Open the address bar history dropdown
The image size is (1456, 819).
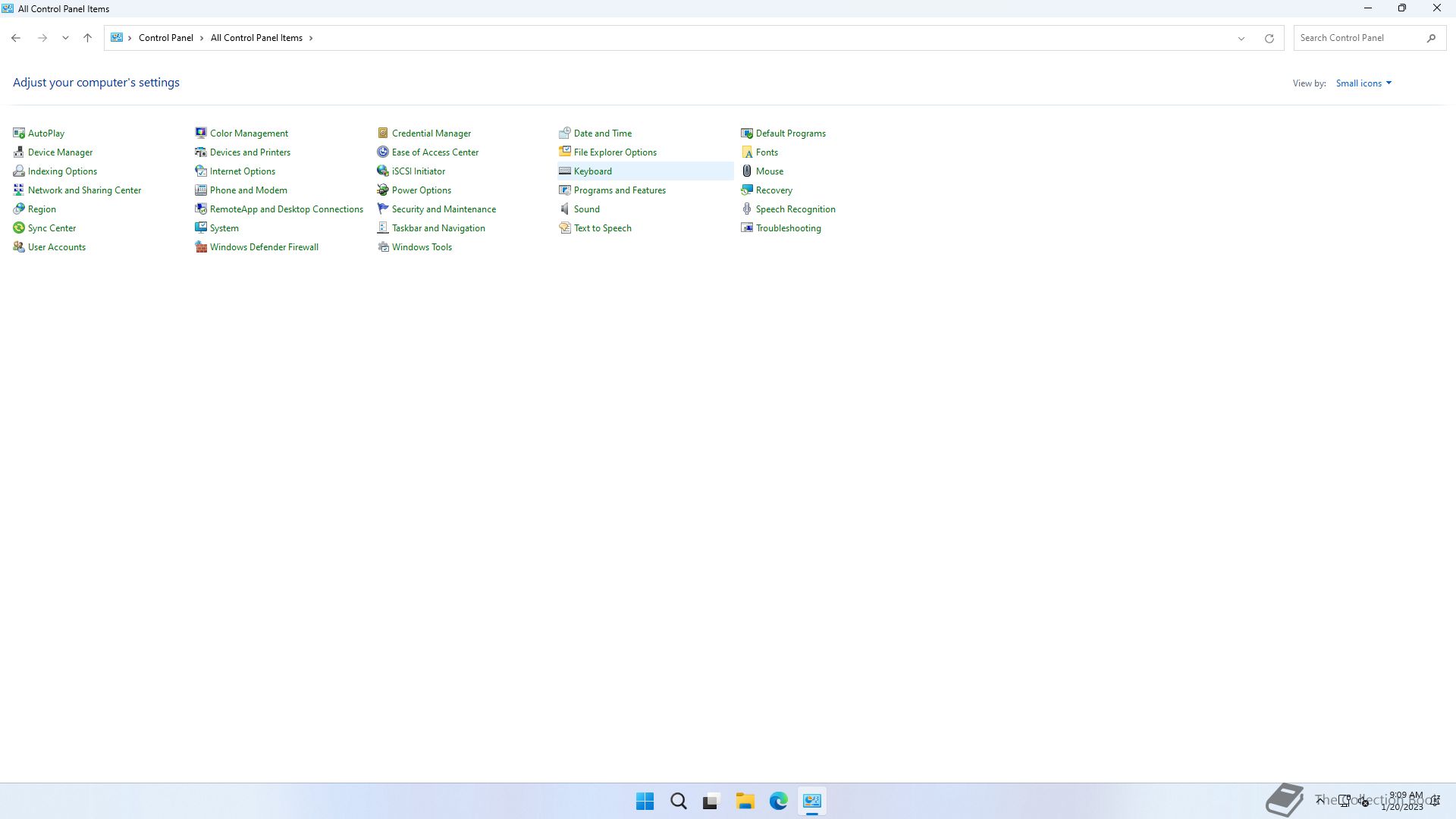pos(1241,39)
